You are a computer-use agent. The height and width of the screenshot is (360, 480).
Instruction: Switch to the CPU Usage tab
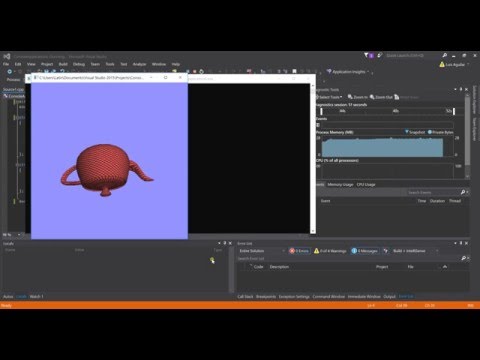pos(366,184)
